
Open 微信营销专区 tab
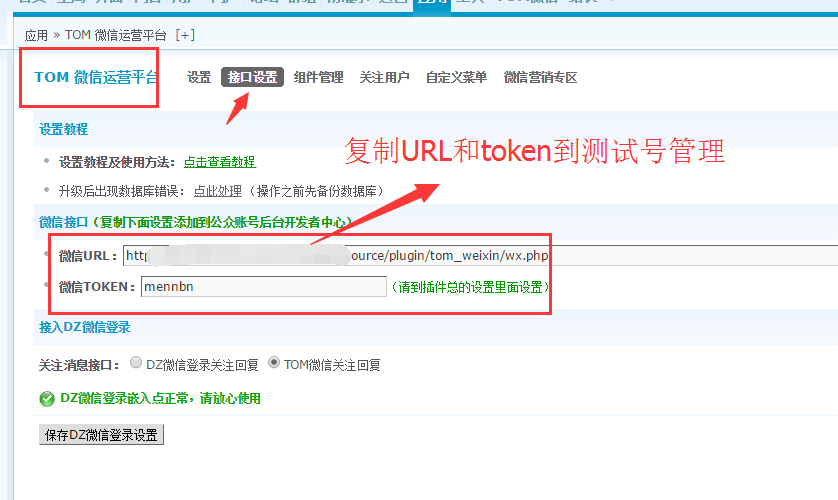[x=540, y=77]
